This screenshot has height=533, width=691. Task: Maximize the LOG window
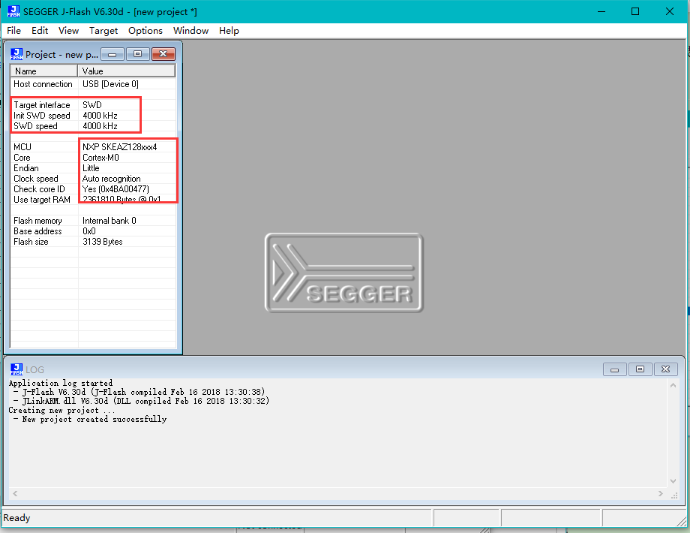pos(640,369)
